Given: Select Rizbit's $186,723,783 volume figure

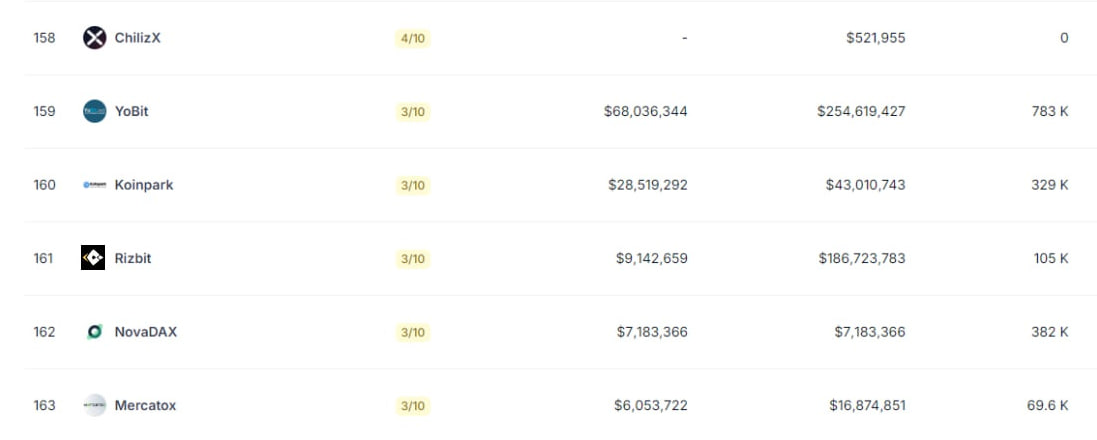Looking at the screenshot, I should coord(862,258).
